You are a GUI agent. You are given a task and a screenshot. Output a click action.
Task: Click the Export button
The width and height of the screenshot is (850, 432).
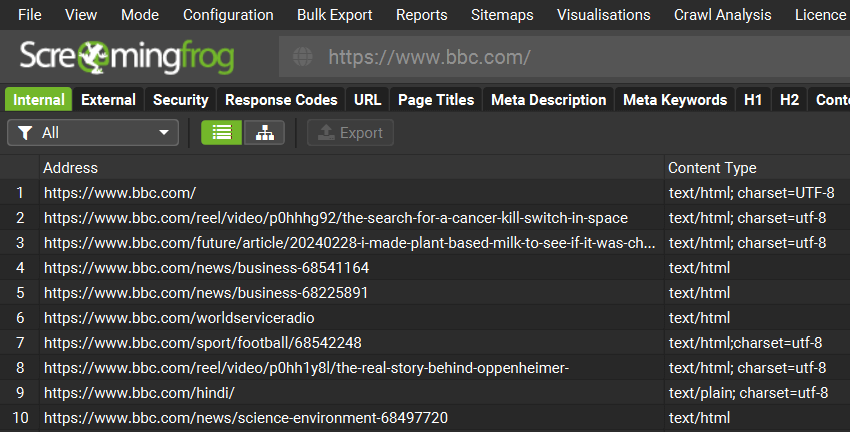click(x=350, y=133)
